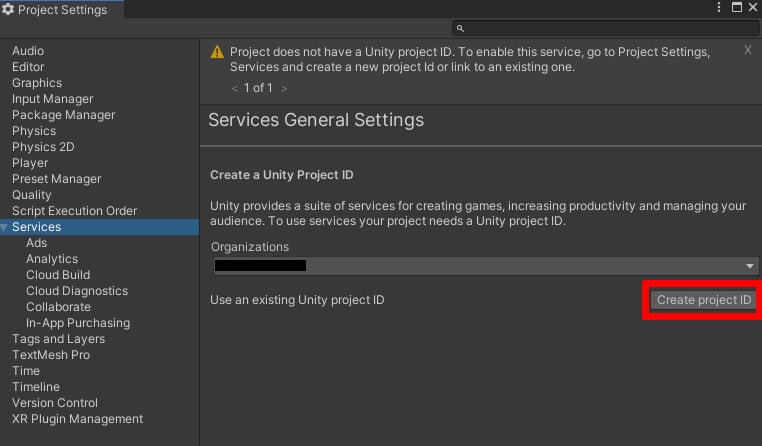Open Player settings
Viewport: 762px width, 446px height.
coord(30,163)
